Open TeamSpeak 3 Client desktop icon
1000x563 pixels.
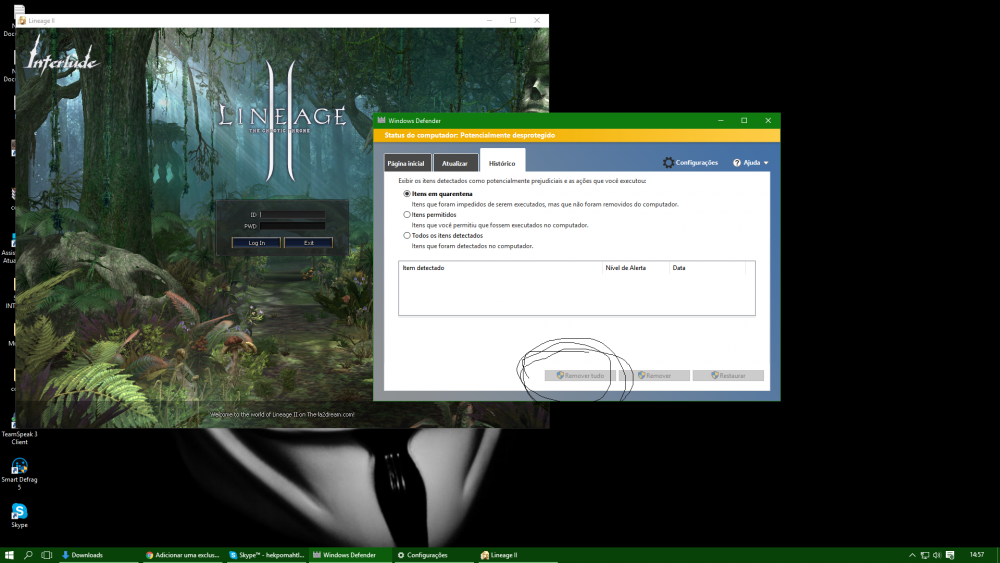[19, 421]
